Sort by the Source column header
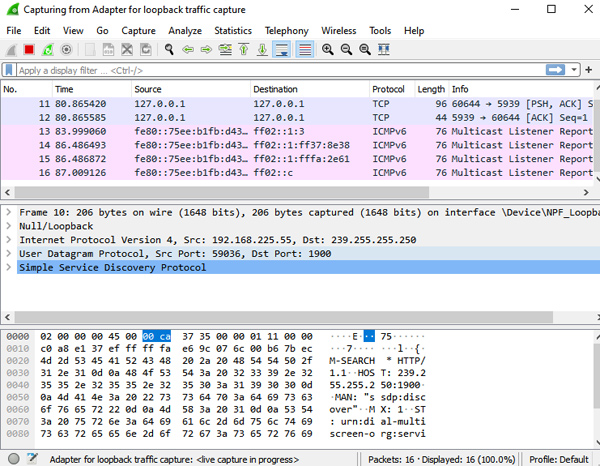Image resolution: width=600 pixels, height=466 pixels. point(191,90)
